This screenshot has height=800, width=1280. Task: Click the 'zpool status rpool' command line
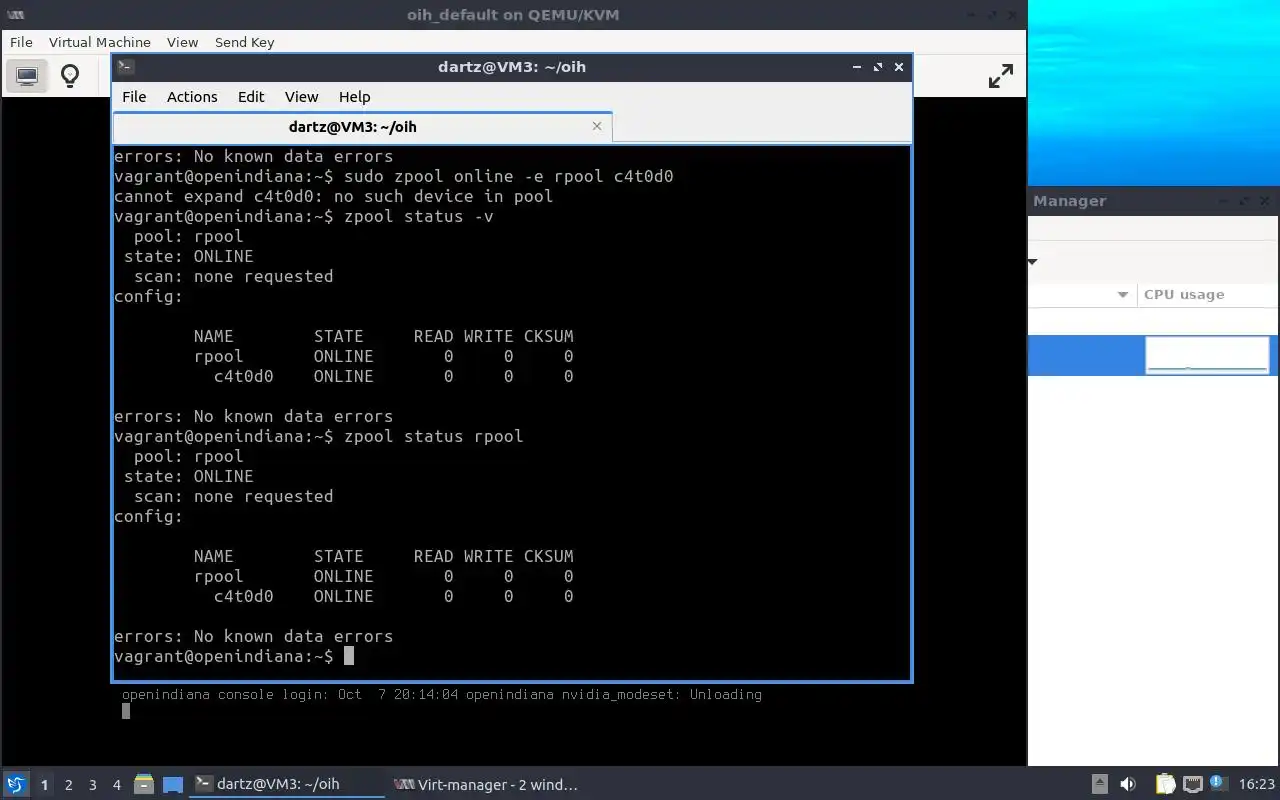[319, 436]
